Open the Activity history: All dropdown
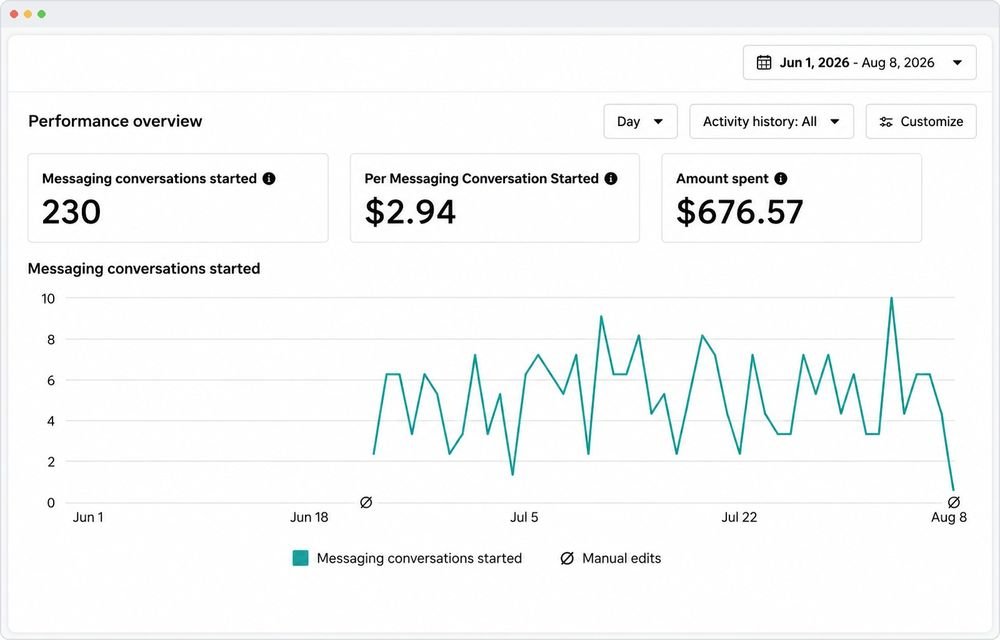Image resolution: width=1000 pixels, height=640 pixels. (771, 121)
